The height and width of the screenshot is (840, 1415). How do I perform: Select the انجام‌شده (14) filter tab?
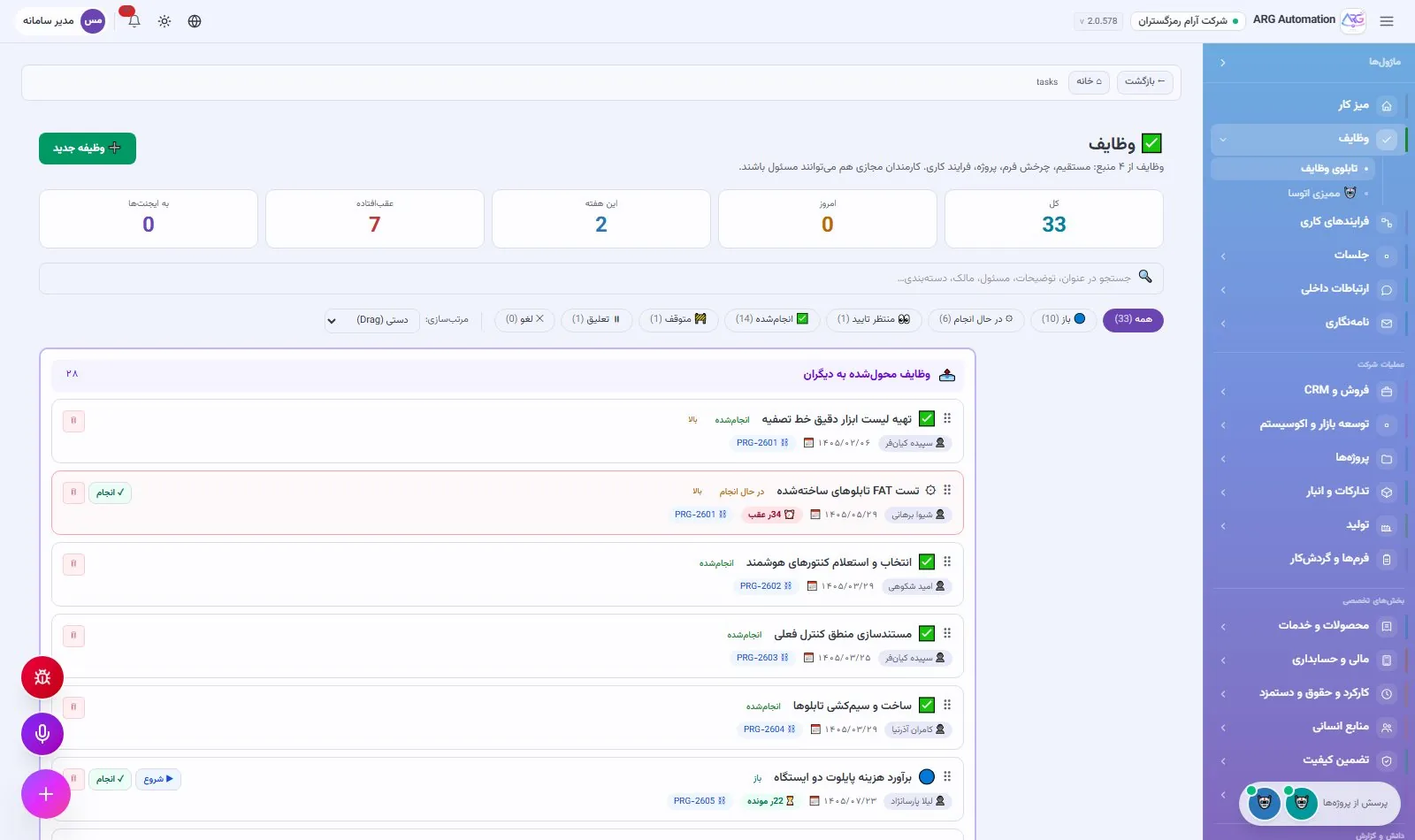pyautogui.click(x=771, y=319)
